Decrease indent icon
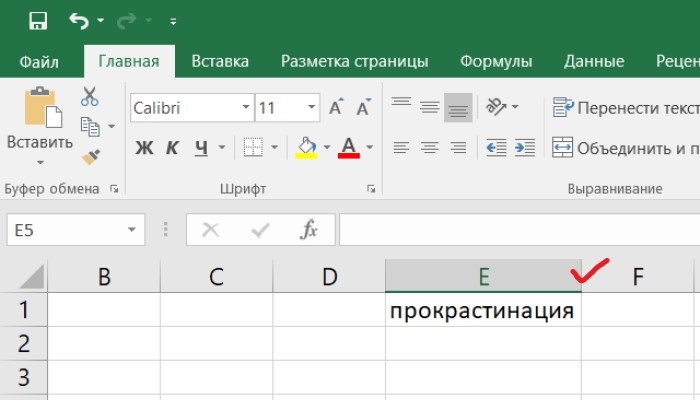 click(496, 147)
